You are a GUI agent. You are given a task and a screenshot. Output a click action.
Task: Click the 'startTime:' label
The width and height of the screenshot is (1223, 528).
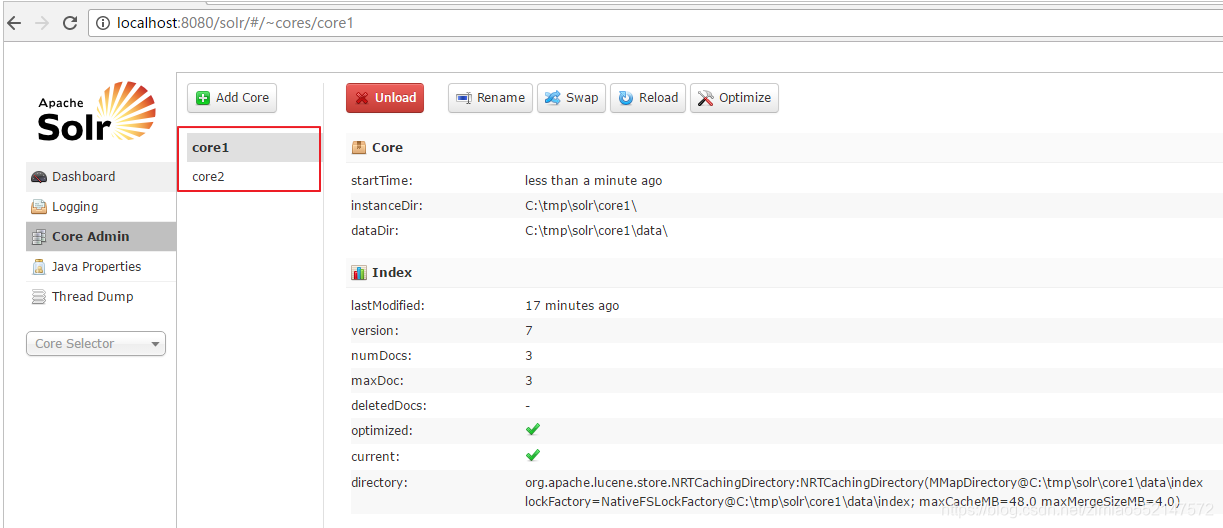(x=382, y=181)
